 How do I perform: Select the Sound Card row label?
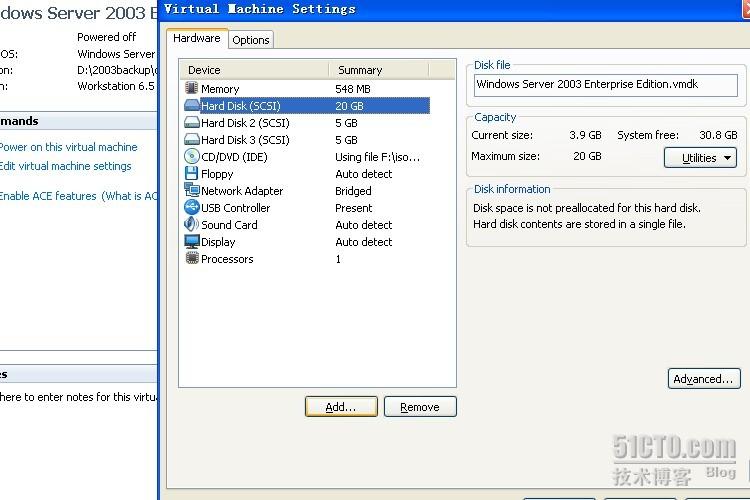(229, 225)
